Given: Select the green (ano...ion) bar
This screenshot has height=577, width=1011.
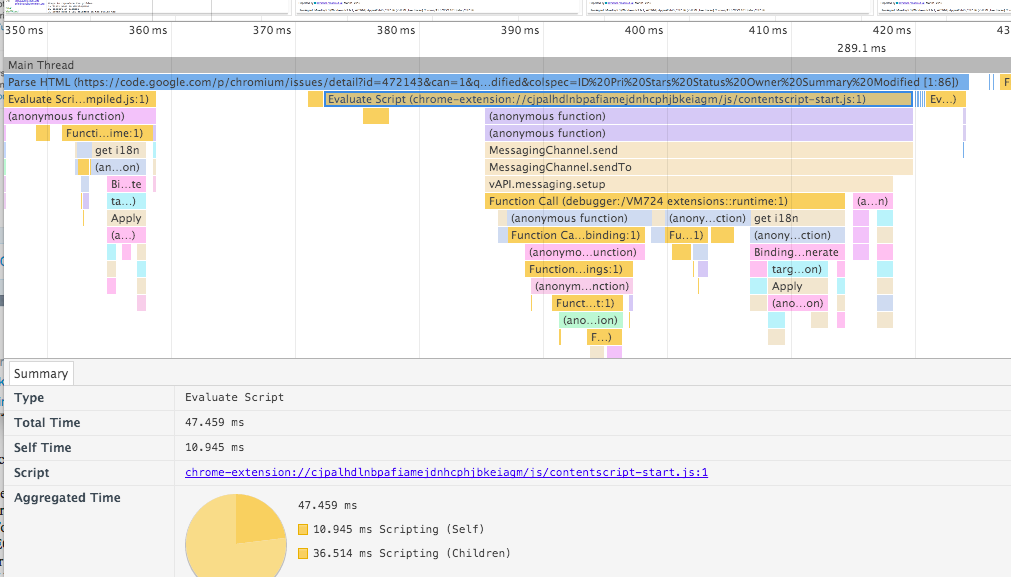Looking at the screenshot, I should tap(590, 320).
